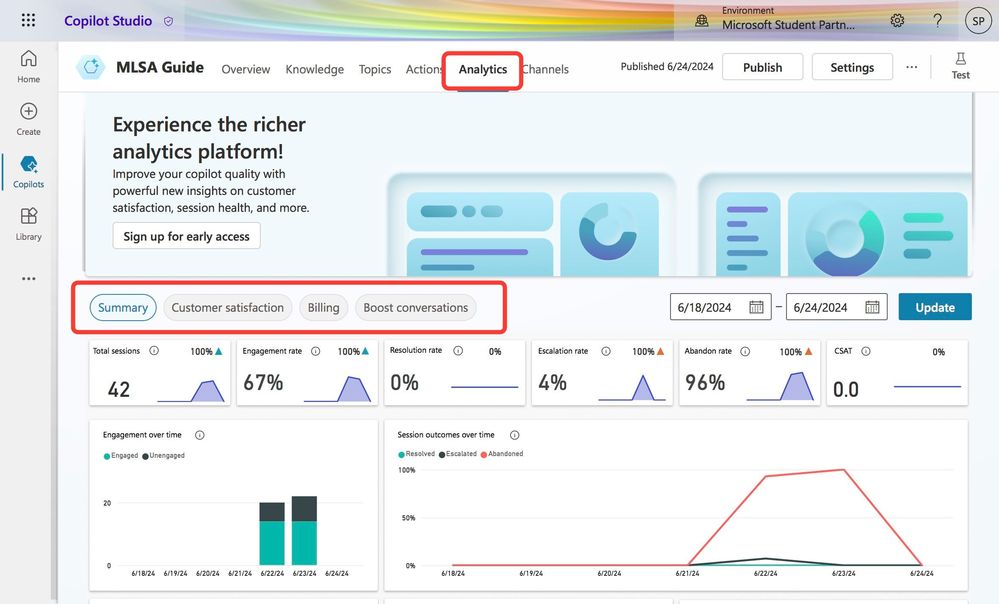Go to Home in the sidebar
999x604 pixels.
coord(28,66)
